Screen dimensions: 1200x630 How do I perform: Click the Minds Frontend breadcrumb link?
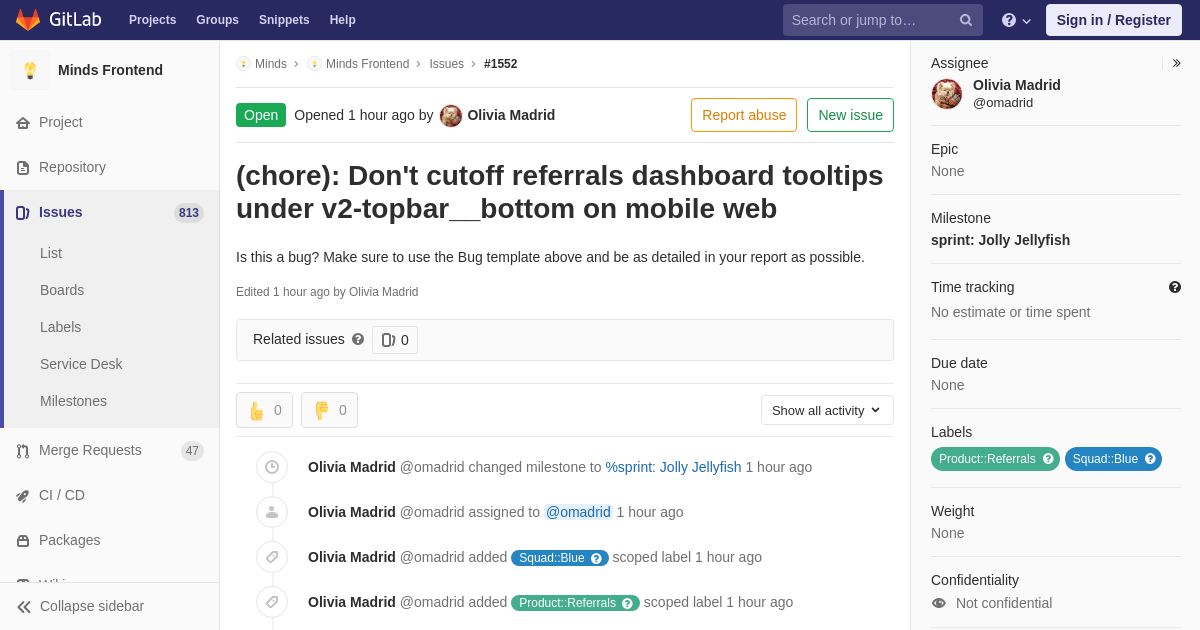[367, 64]
